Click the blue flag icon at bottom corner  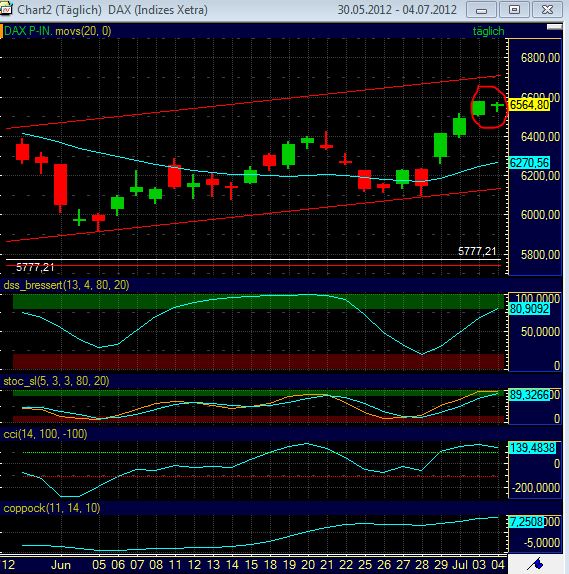click(x=536, y=564)
